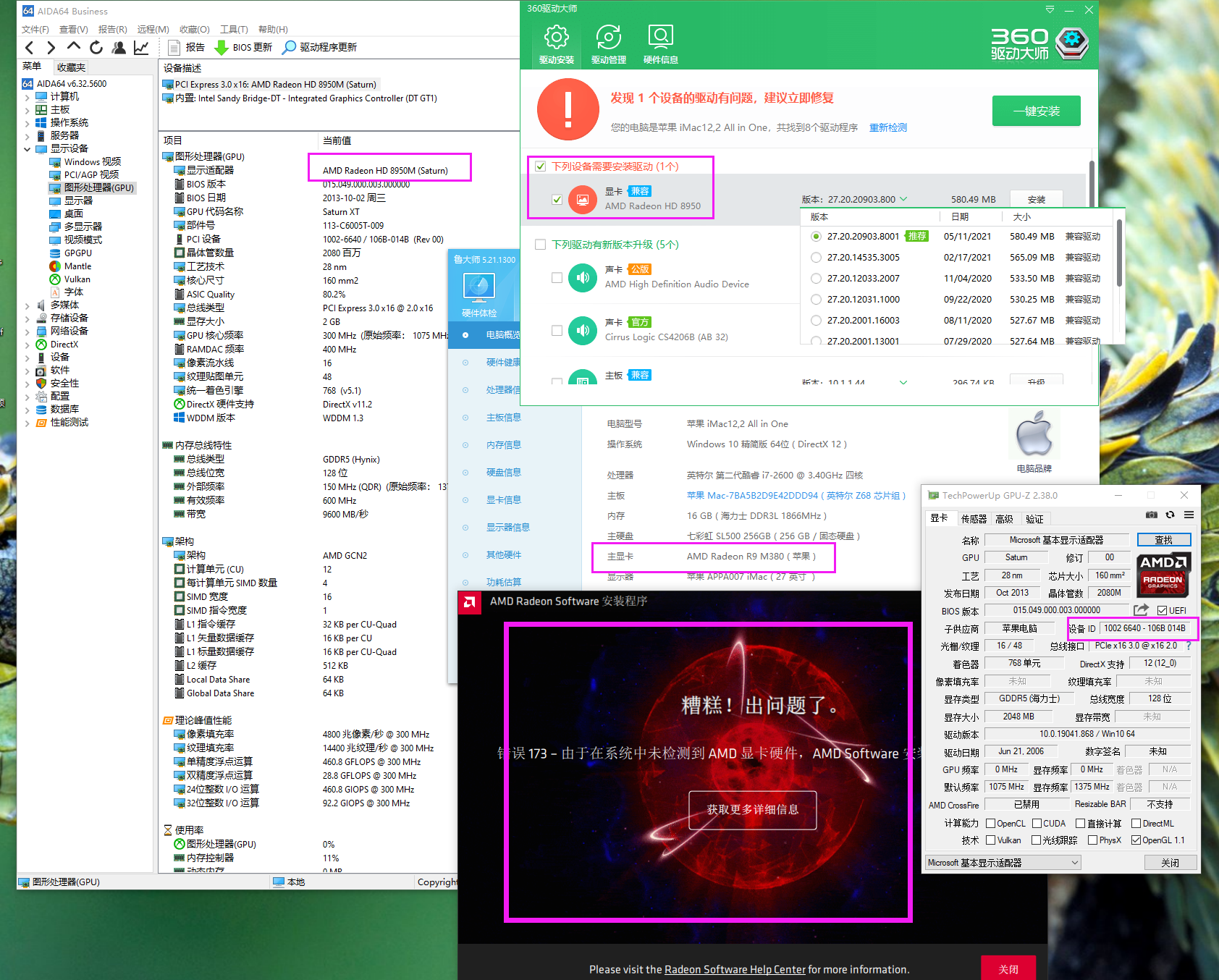
Task: Click the AMD Radeon Graphics logo in GPU-Z
Action: pyautogui.click(x=1163, y=575)
